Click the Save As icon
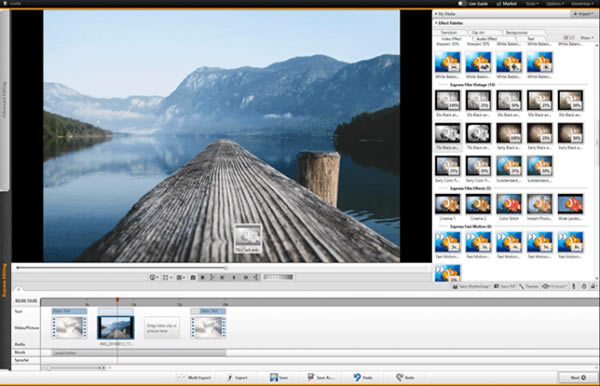 (311, 378)
